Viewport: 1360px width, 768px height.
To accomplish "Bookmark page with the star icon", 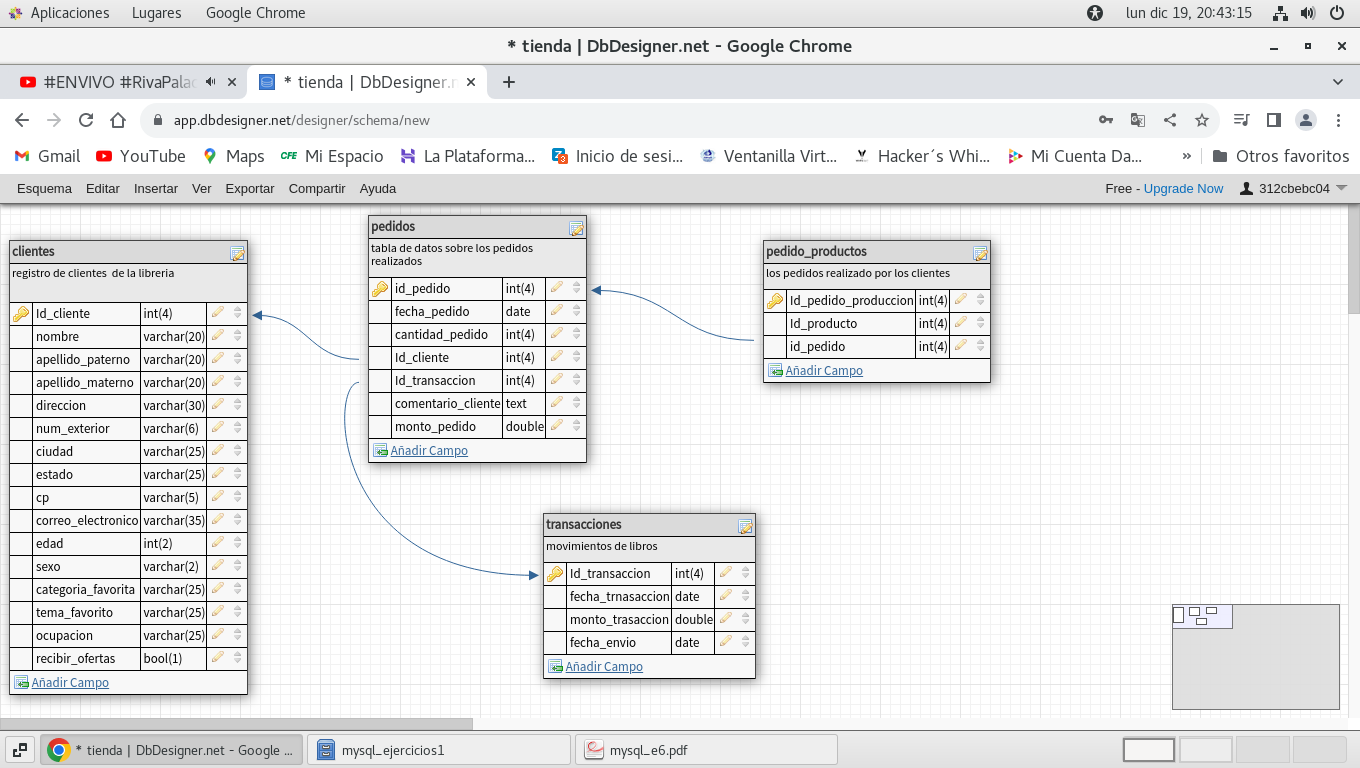I will 1202,120.
